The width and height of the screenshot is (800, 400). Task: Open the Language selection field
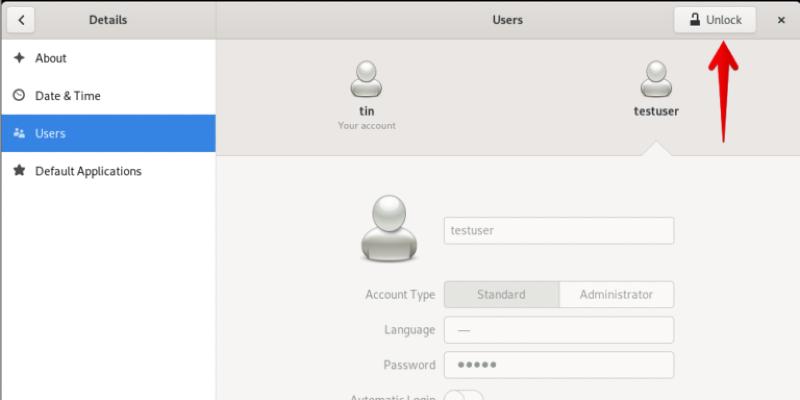(558, 330)
